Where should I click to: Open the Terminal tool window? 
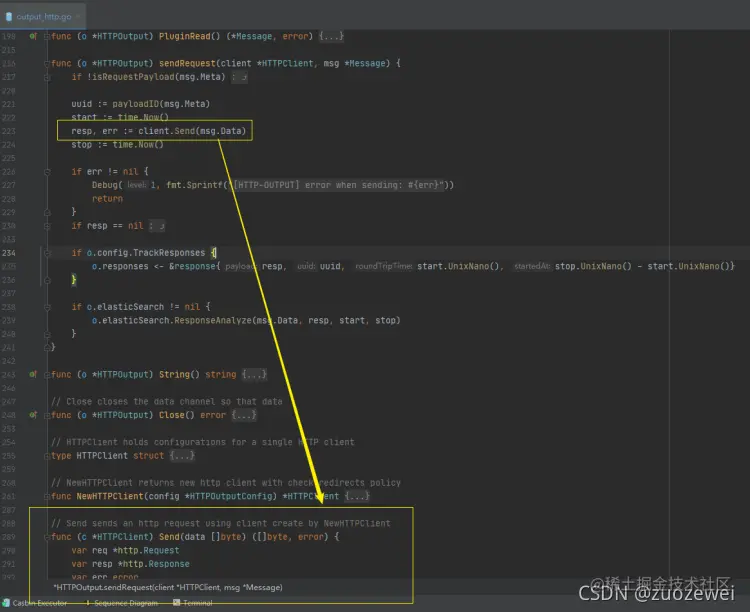tap(198, 603)
